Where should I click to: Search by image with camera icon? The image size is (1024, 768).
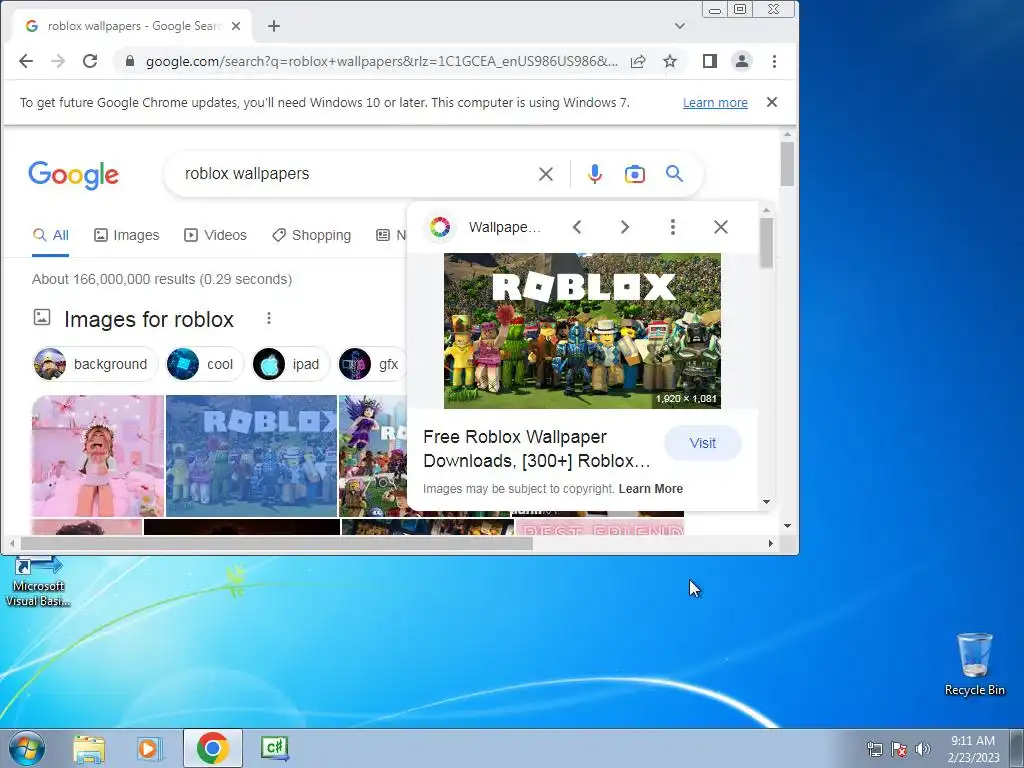tap(635, 174)
